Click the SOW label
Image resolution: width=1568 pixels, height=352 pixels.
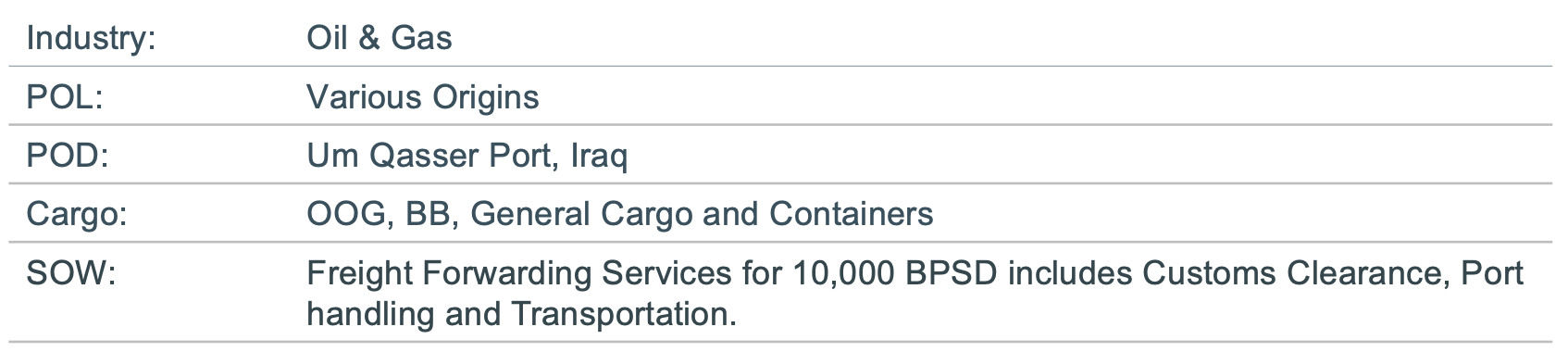[x=70, y=274]
